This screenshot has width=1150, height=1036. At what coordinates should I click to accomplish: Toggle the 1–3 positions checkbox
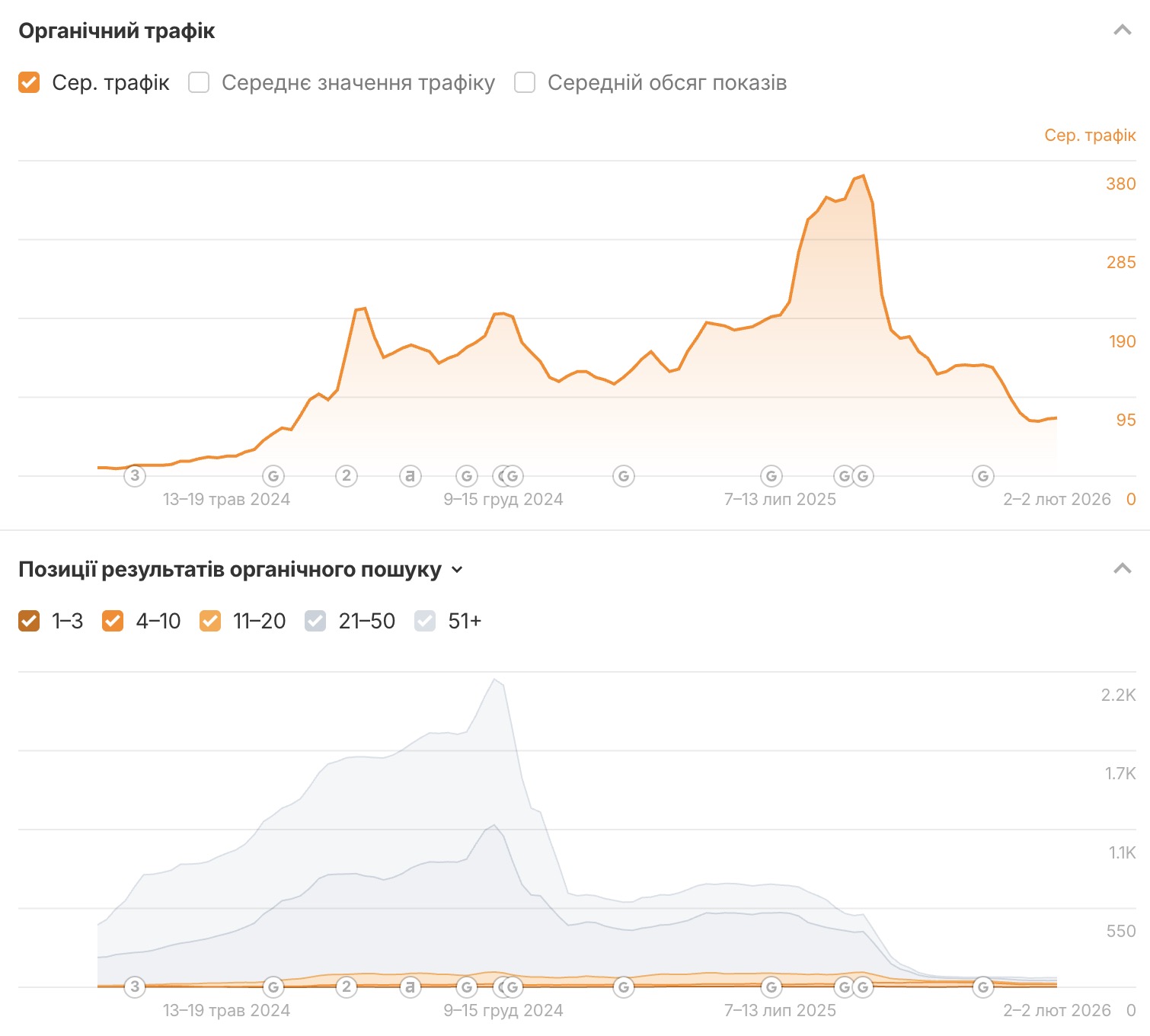click(29, 621)
